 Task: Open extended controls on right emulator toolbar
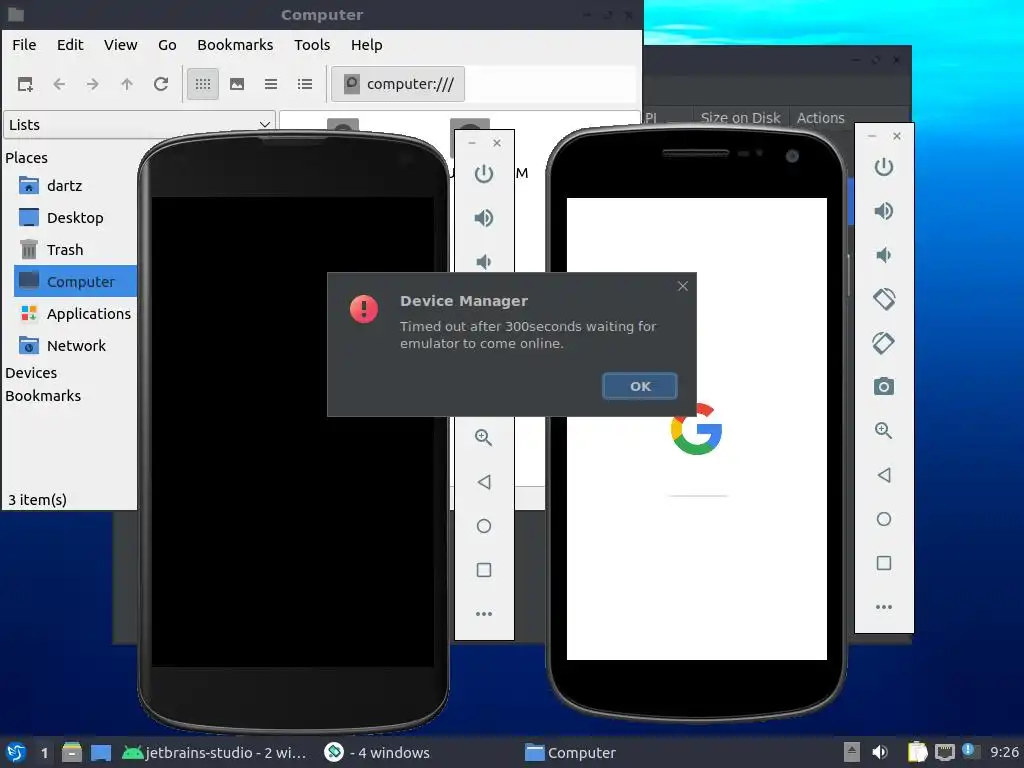(x=884, y=607)
